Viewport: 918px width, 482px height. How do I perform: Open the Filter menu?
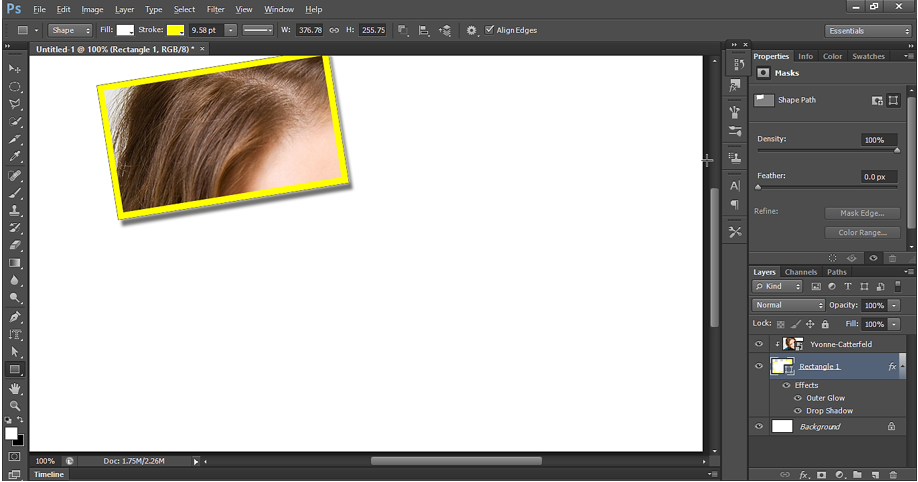(x=215, y=9)
